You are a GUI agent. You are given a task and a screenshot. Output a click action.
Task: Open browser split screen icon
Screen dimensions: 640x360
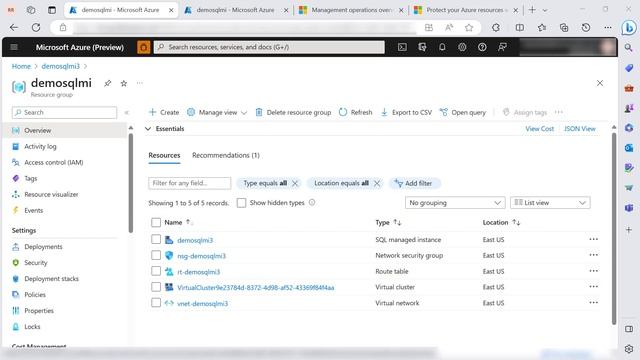pos(520,27)
